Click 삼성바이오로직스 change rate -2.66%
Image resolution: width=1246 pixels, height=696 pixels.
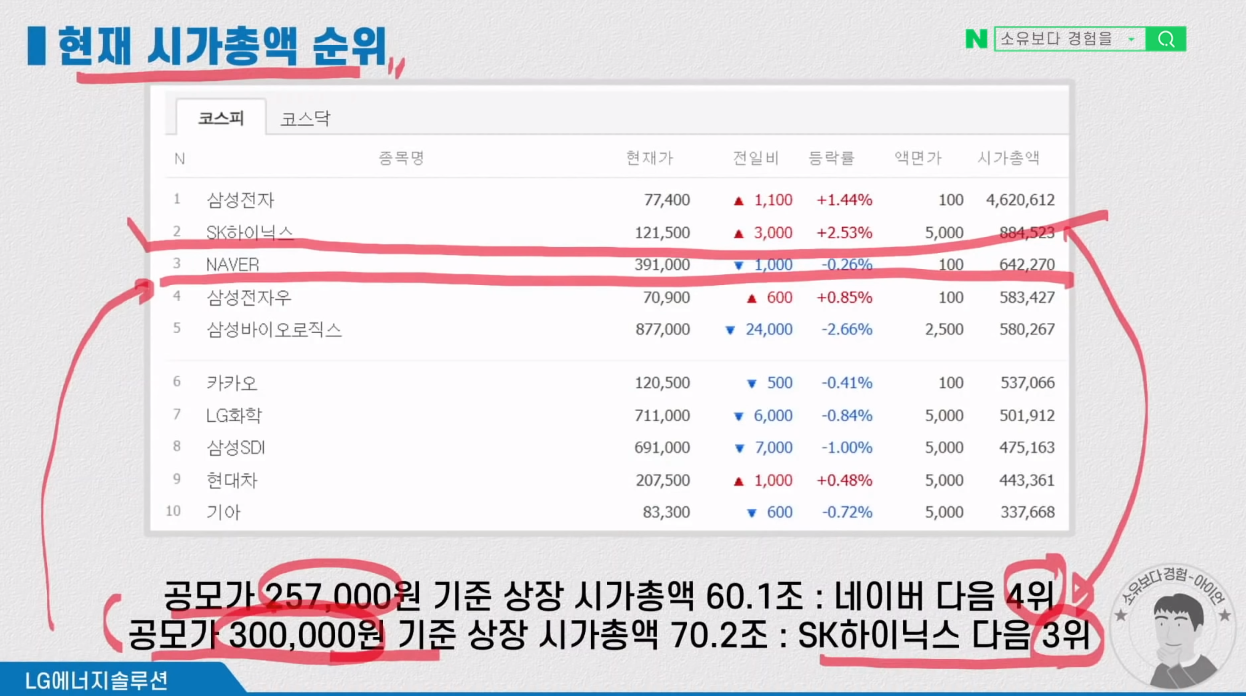coord(847,329)
